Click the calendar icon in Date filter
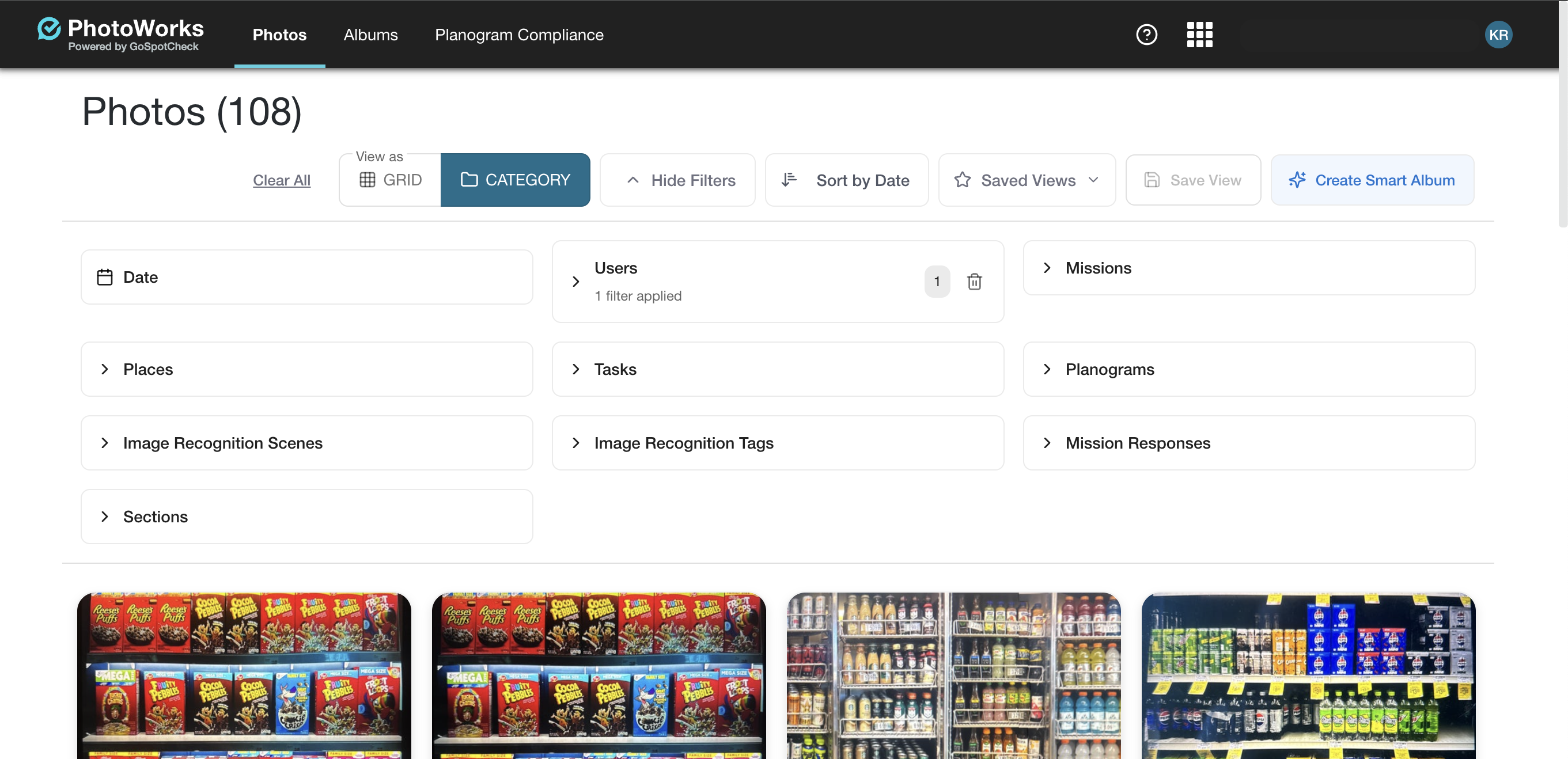 tap(105, 277)
